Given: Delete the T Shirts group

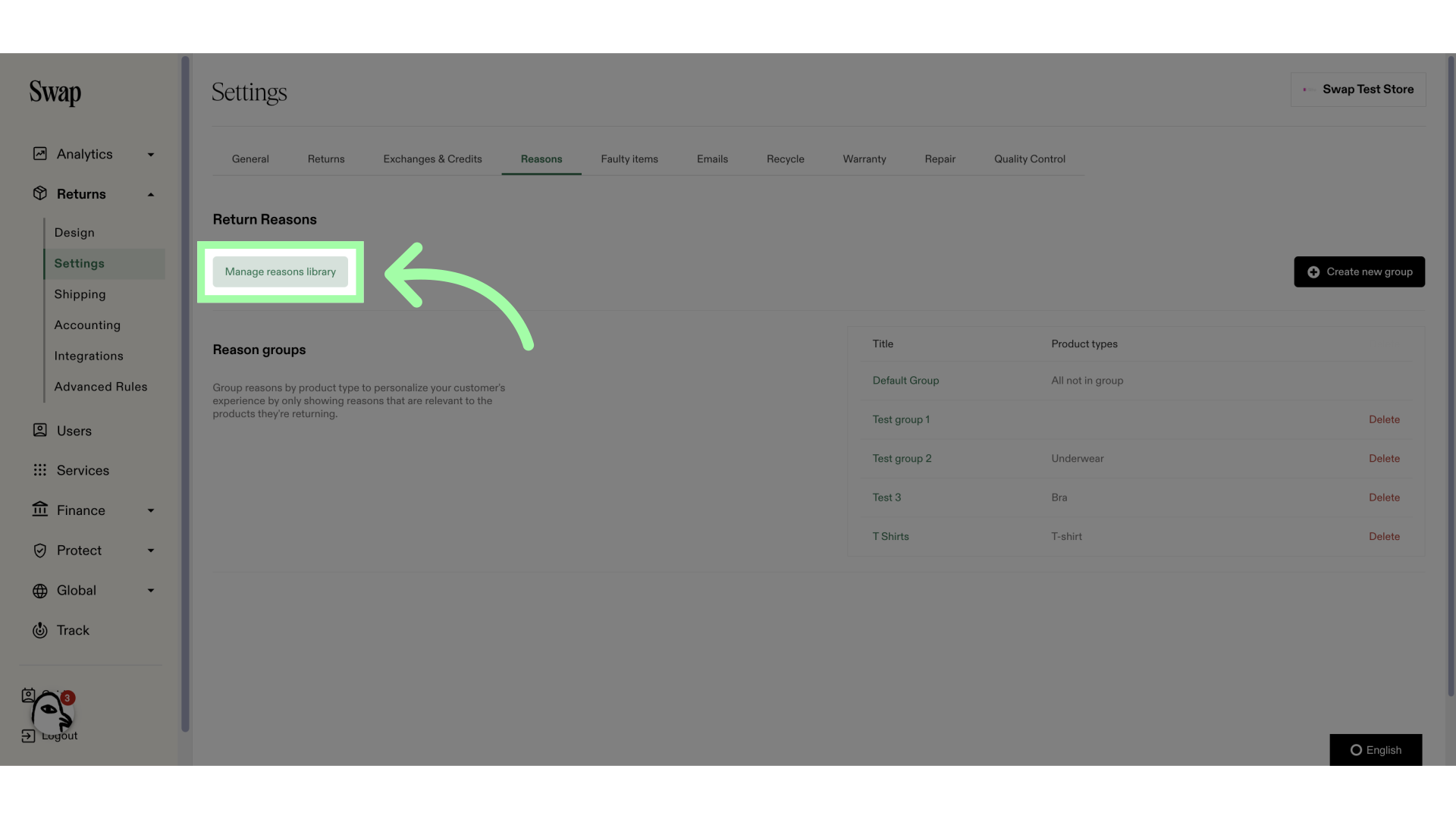Looking at the screenshot, I should click(1384, 536).
